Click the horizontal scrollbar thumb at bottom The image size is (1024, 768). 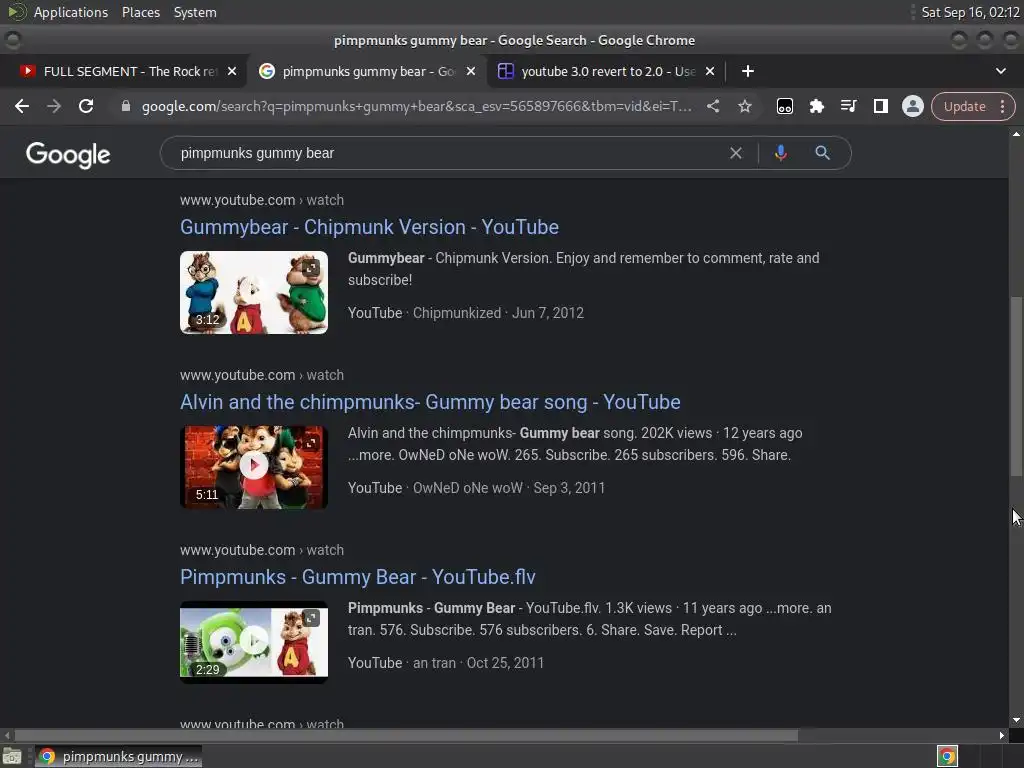click(x=406, y=735)
